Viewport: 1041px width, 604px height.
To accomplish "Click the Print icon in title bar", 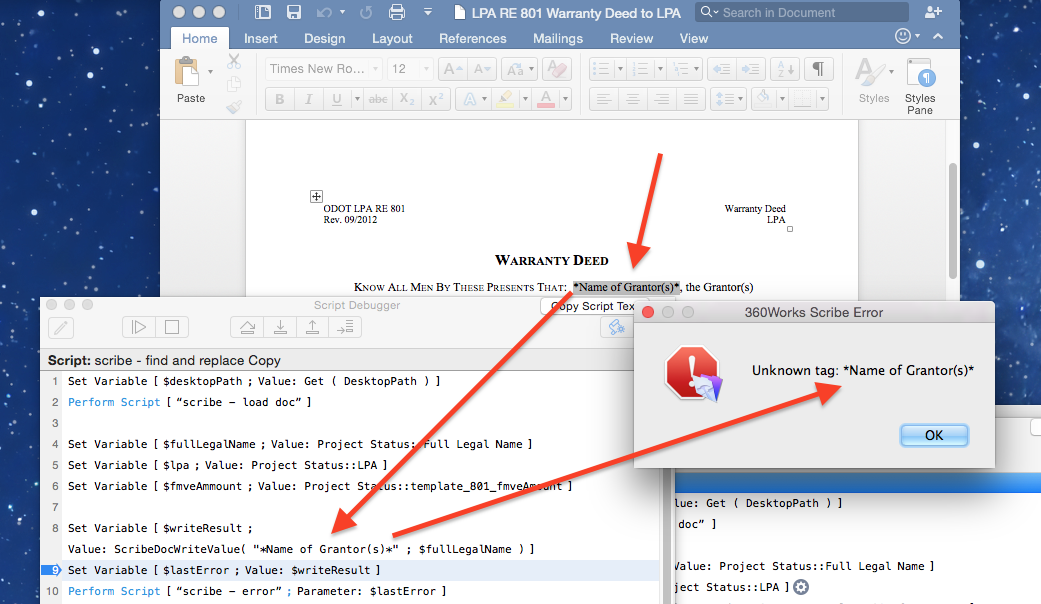I will [x=396, y=12].
